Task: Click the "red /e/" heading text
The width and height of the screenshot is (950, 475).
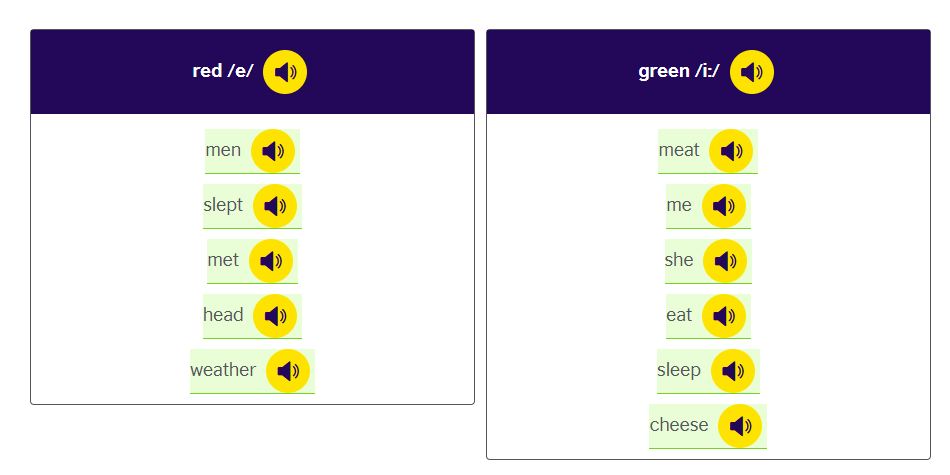Action: [223, 72]
